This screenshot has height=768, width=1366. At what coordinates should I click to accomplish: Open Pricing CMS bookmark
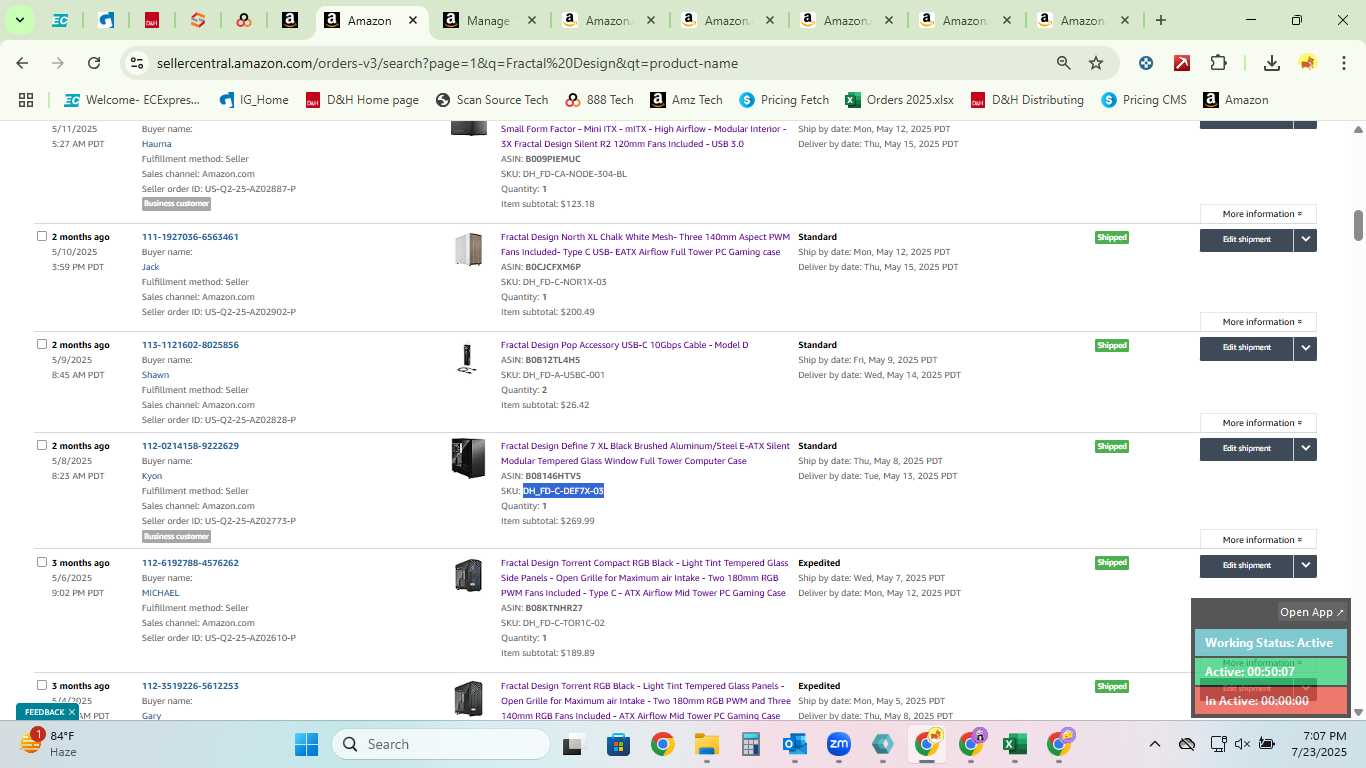click(1143, 100)
